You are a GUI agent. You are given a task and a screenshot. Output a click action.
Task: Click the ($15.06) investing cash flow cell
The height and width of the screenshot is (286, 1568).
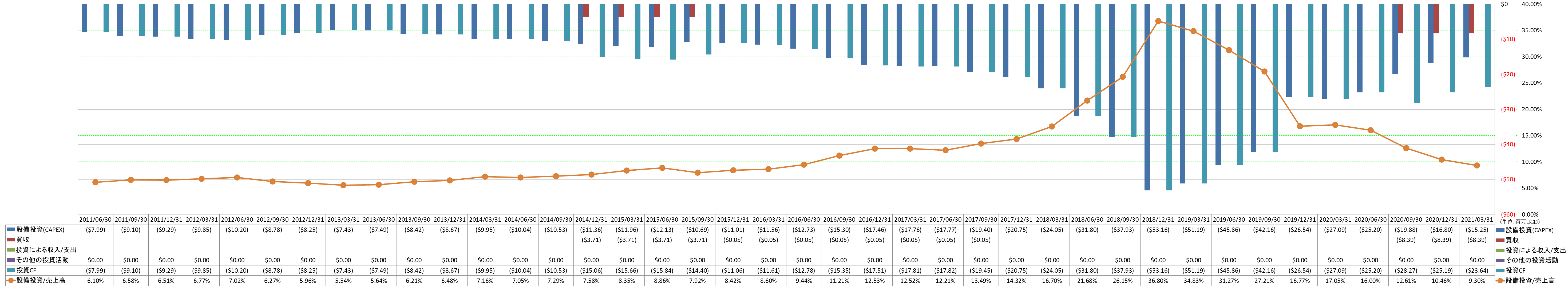pos(591,270)
